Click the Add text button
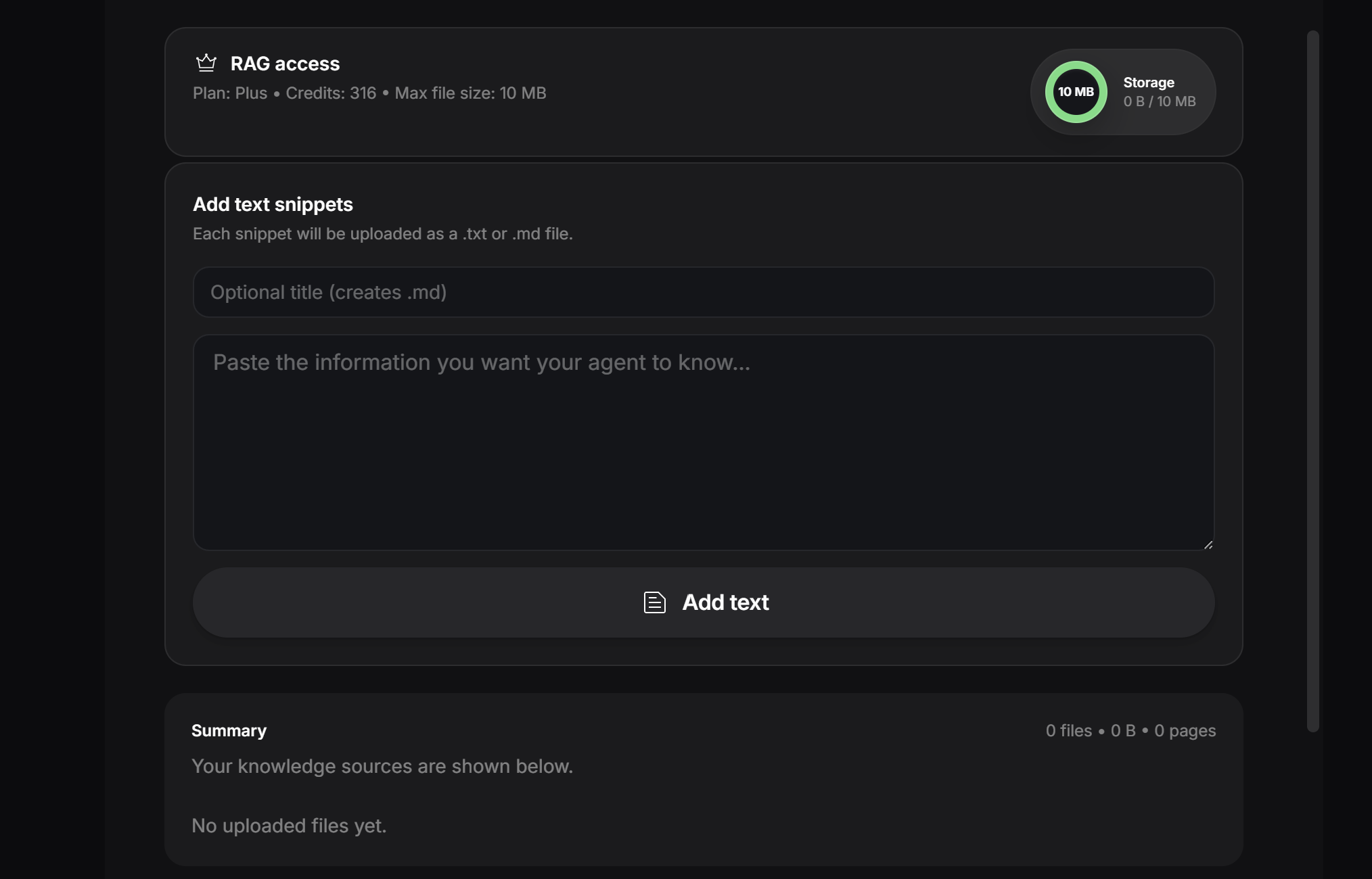 704,602
